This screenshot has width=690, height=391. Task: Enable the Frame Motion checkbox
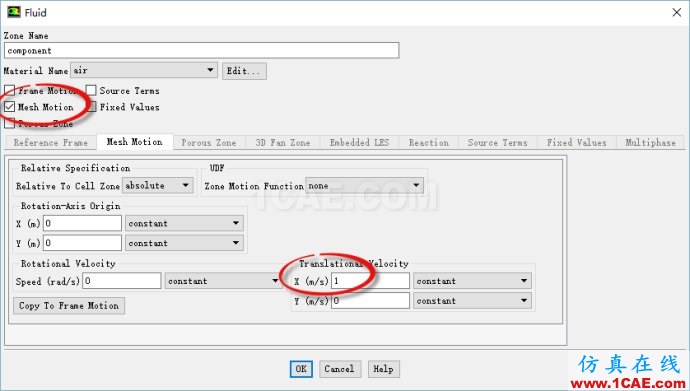[x=10, y=91]
